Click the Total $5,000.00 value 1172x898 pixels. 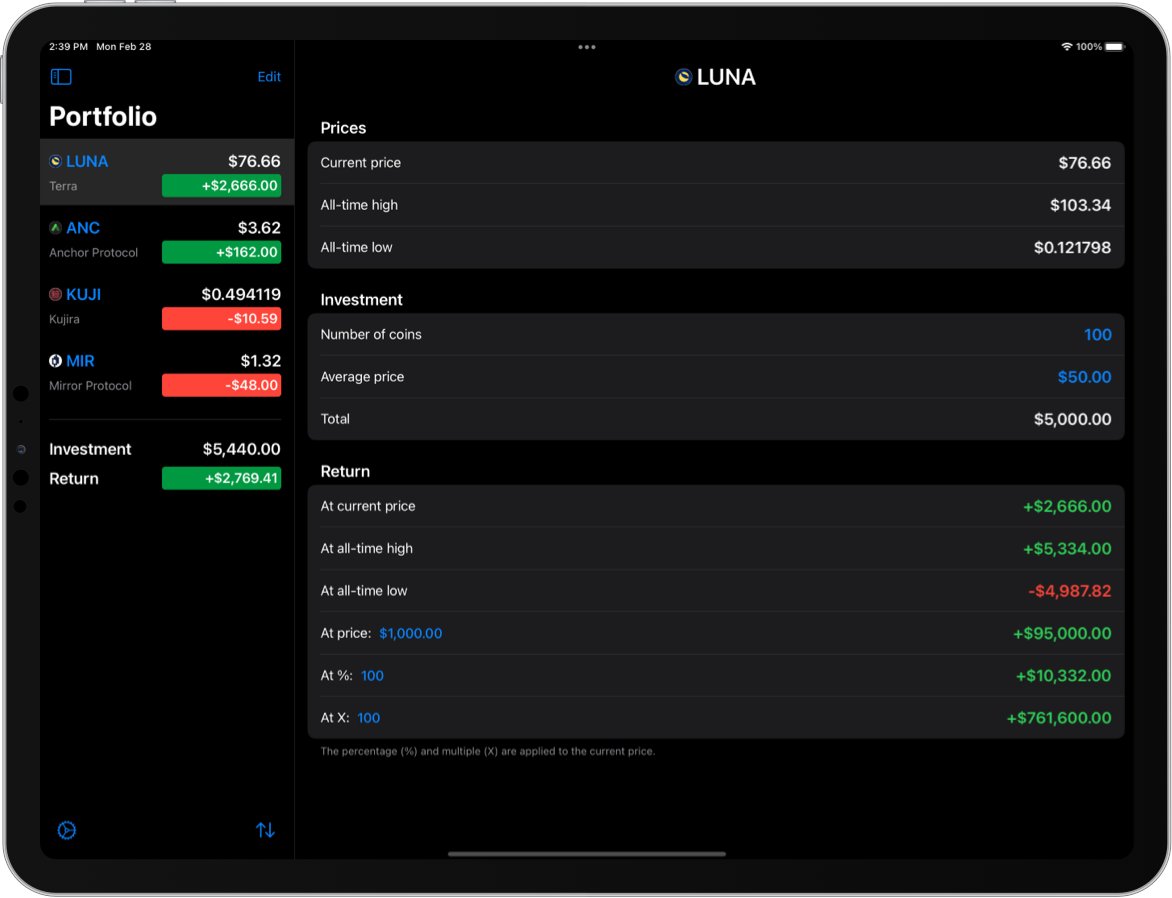(x=1072, y=419)
